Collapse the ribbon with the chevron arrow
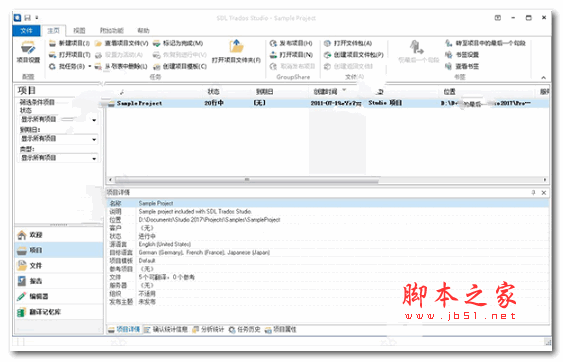Screen dimensions: 563x362 pyautogui.click(x=544, y=78)
